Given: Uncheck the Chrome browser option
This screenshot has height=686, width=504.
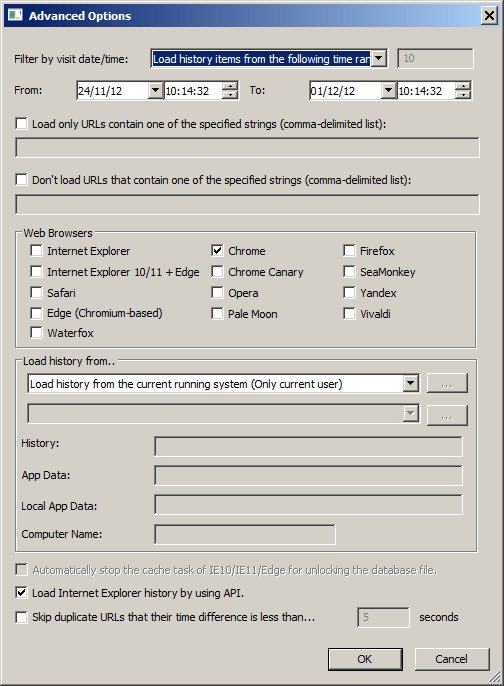Looking at the screenshot, I should 217,251.
